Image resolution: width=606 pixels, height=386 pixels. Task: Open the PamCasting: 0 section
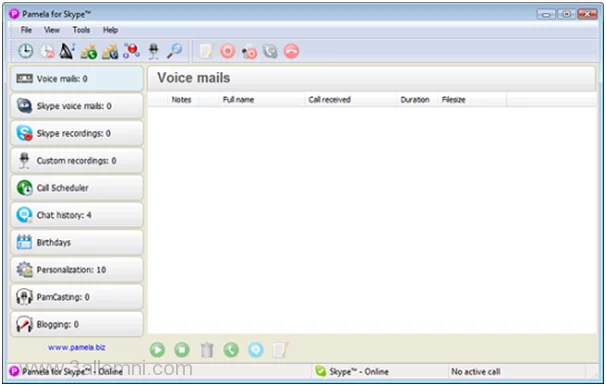coord(77,297)
